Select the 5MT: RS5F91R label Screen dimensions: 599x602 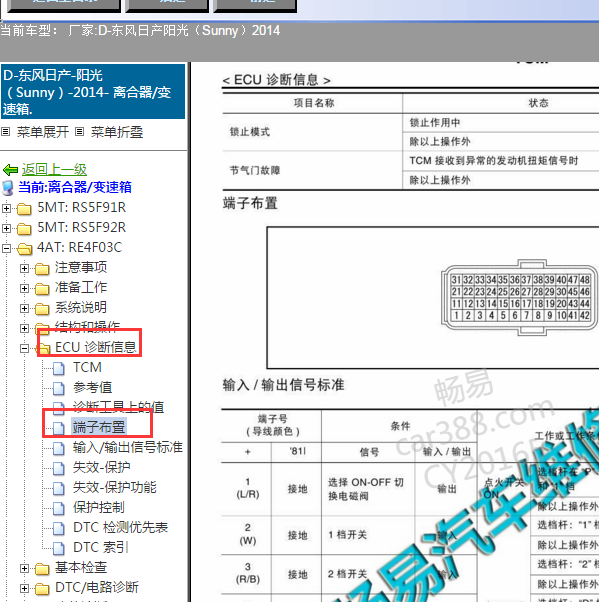click(x=81, y=208)
